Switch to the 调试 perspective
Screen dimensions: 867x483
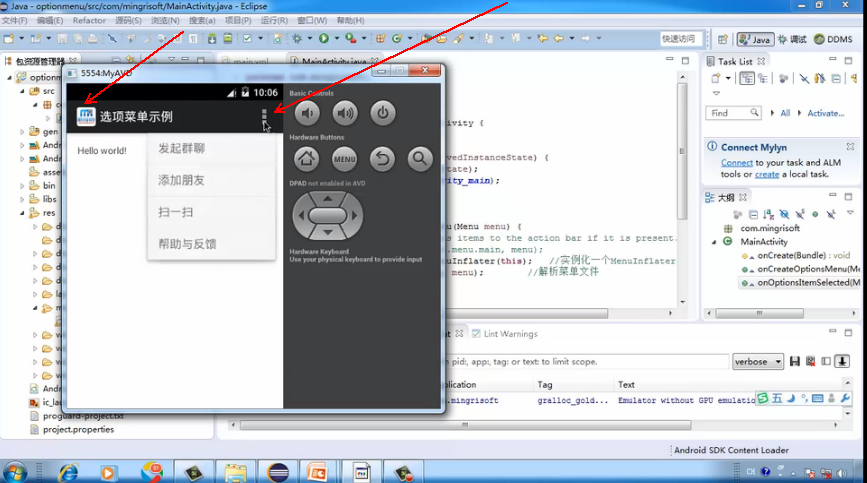[x=792, y=39]
